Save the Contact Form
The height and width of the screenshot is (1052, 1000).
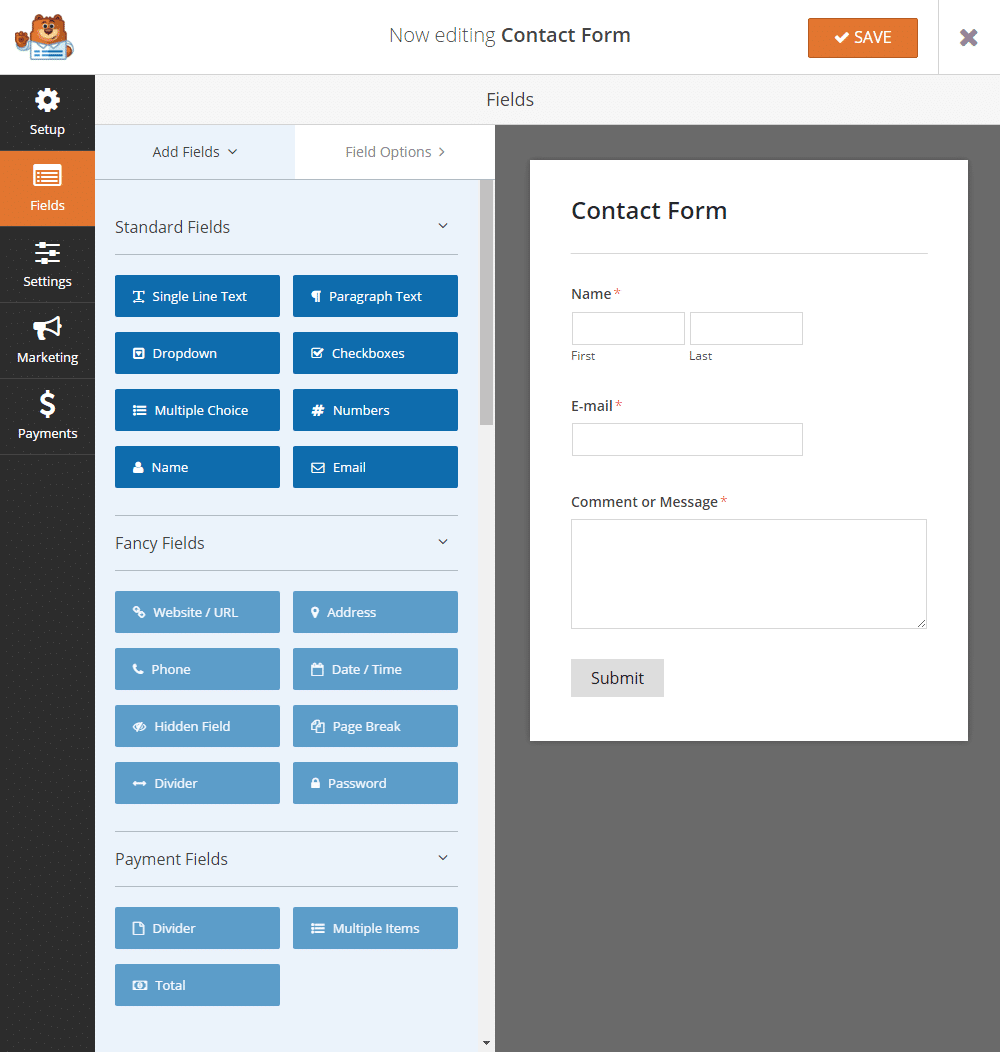coord(862,37)
